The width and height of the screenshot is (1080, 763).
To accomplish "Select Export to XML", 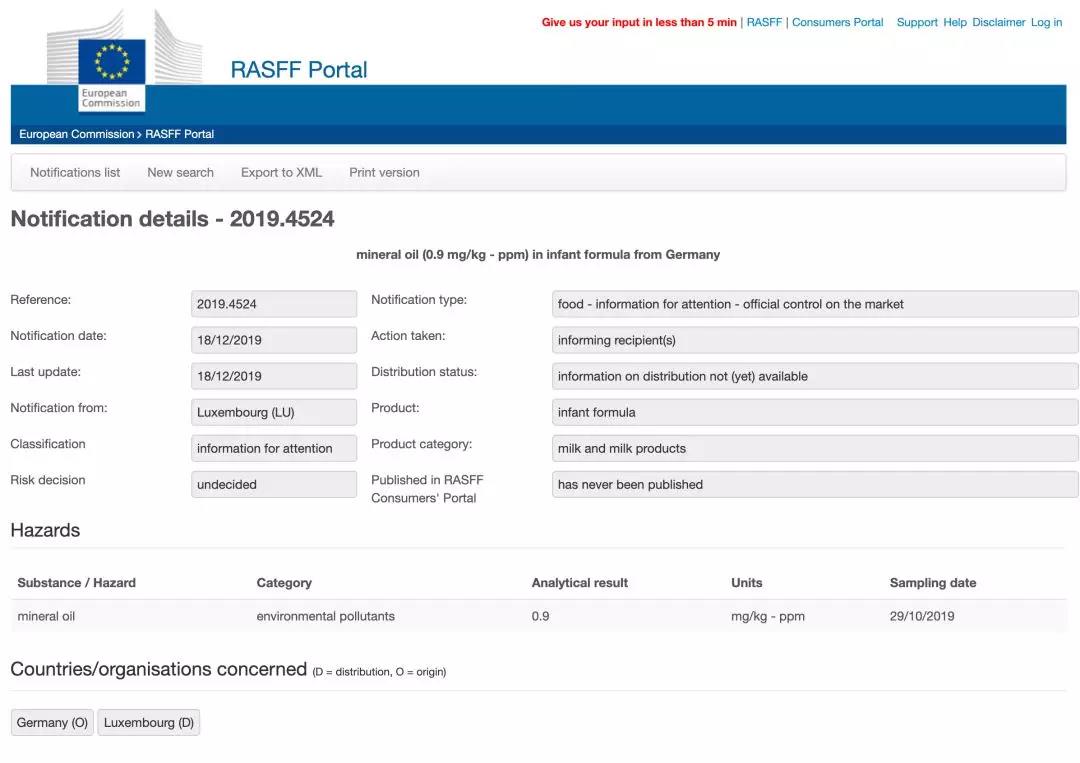I will [281, 172].
